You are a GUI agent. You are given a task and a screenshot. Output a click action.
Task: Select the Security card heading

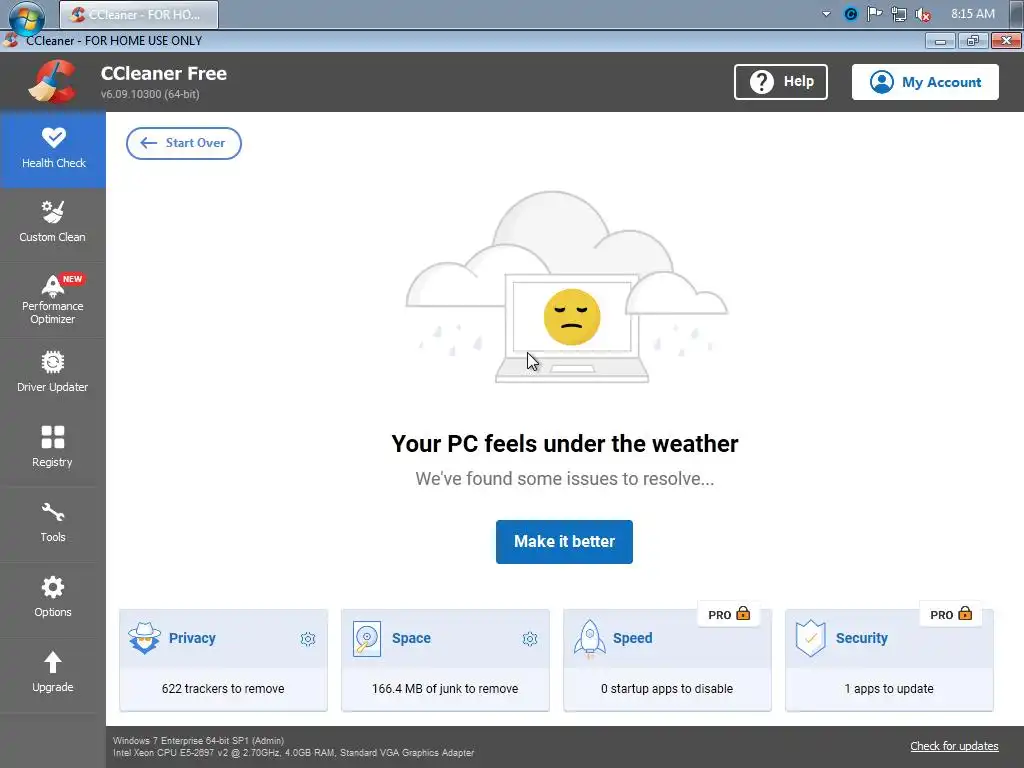pos(861,638)
